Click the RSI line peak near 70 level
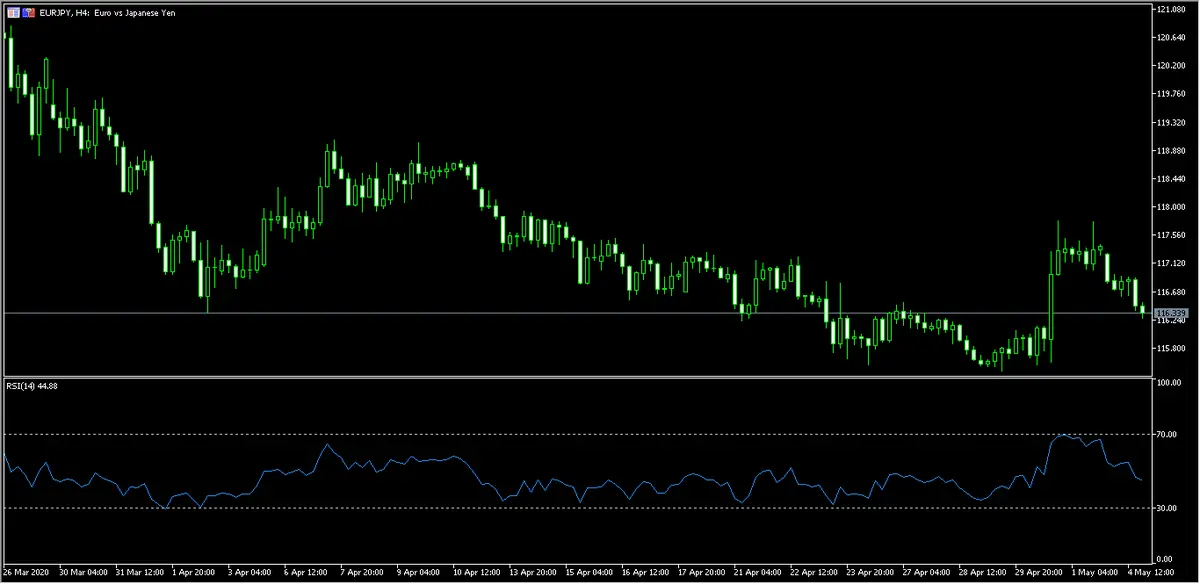This screenshot has width=1200, height=584. [1066, 436]
